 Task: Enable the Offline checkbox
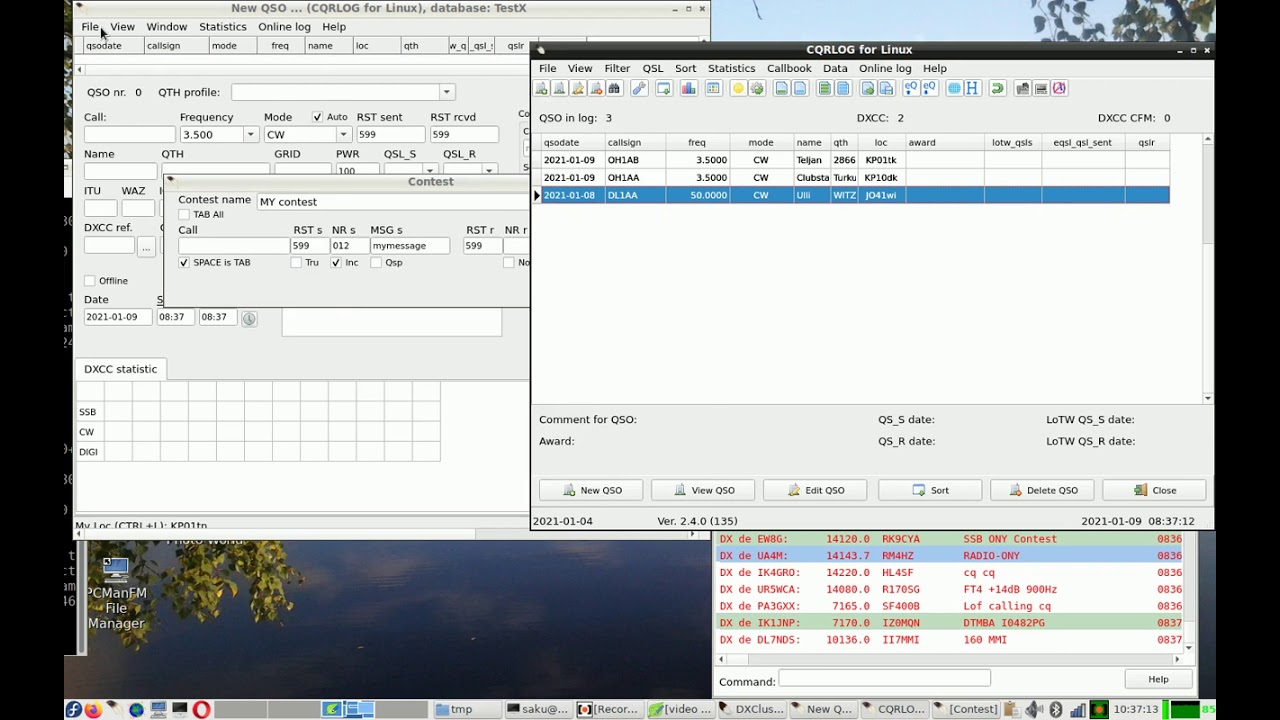[90, 281]
